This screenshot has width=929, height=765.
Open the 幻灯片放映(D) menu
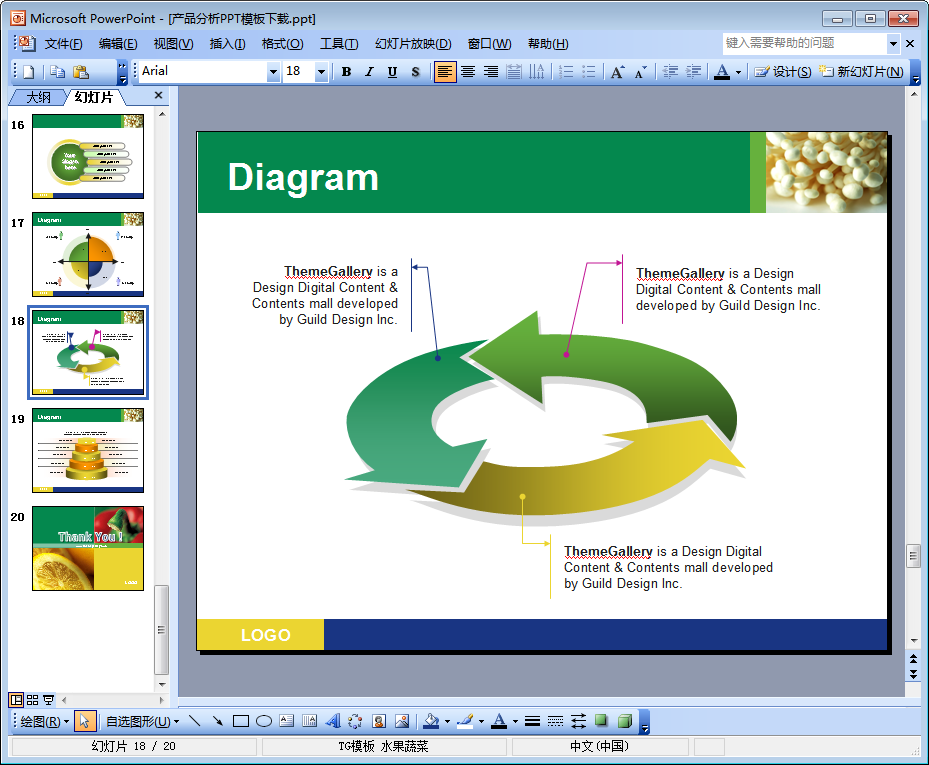click(413, 44)
